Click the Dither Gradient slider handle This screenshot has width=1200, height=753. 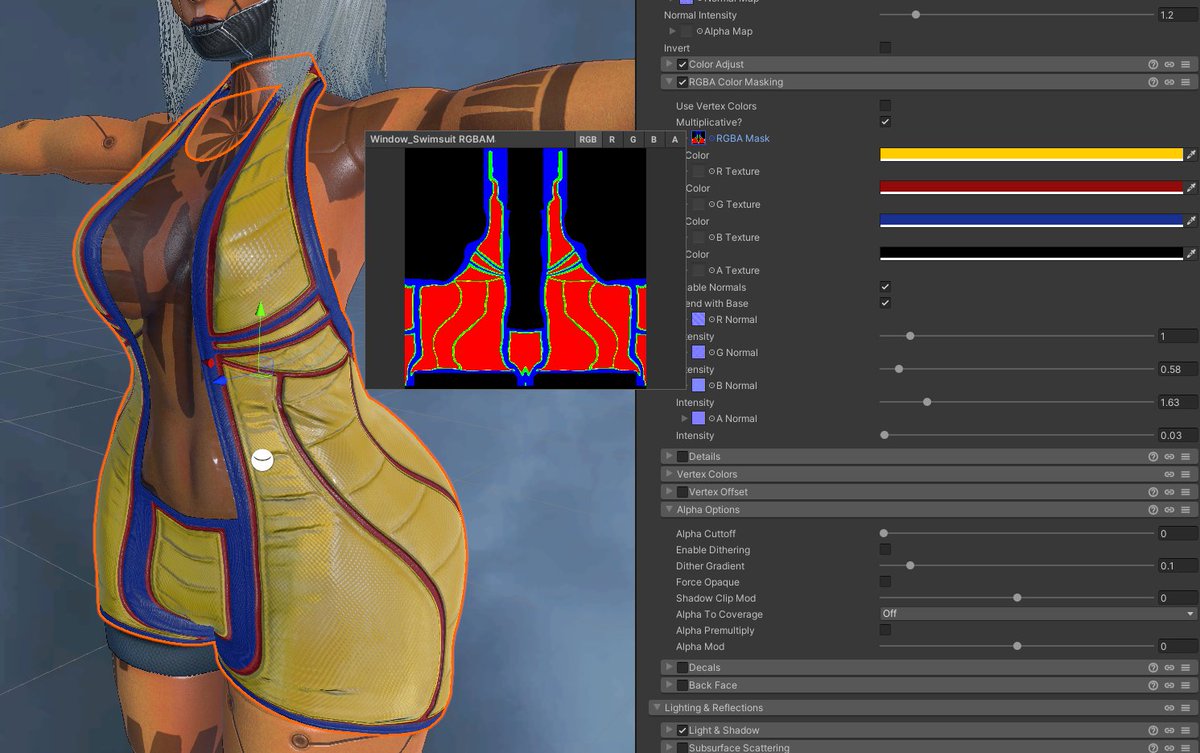910,566
